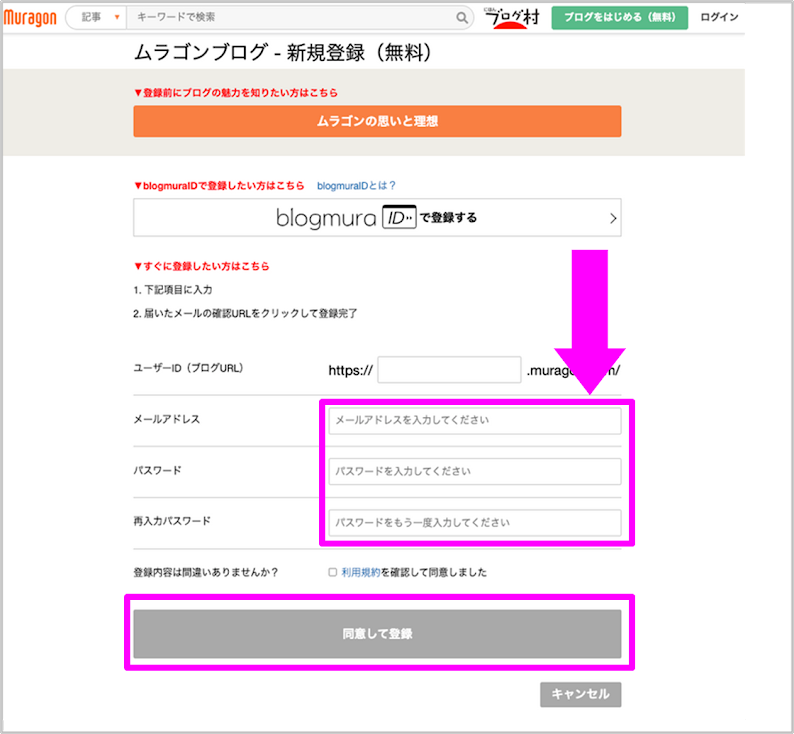The height and width of the screenshot is (734, 794).
Task: Click the 届いたメールの確認URL instruction text
Action: point(245,313)
